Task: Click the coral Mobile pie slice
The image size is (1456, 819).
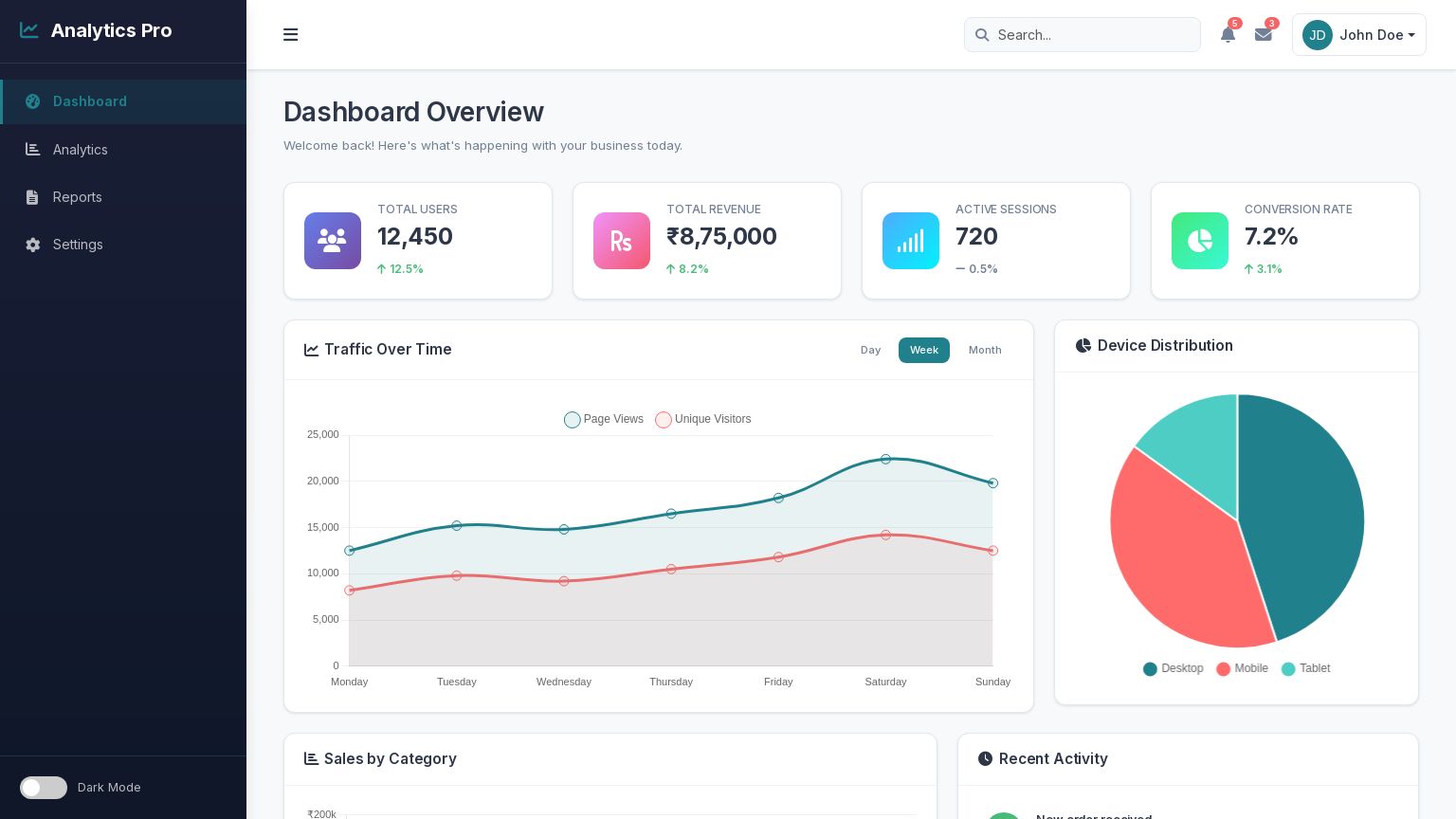Action: click(x=1180, y=559)
